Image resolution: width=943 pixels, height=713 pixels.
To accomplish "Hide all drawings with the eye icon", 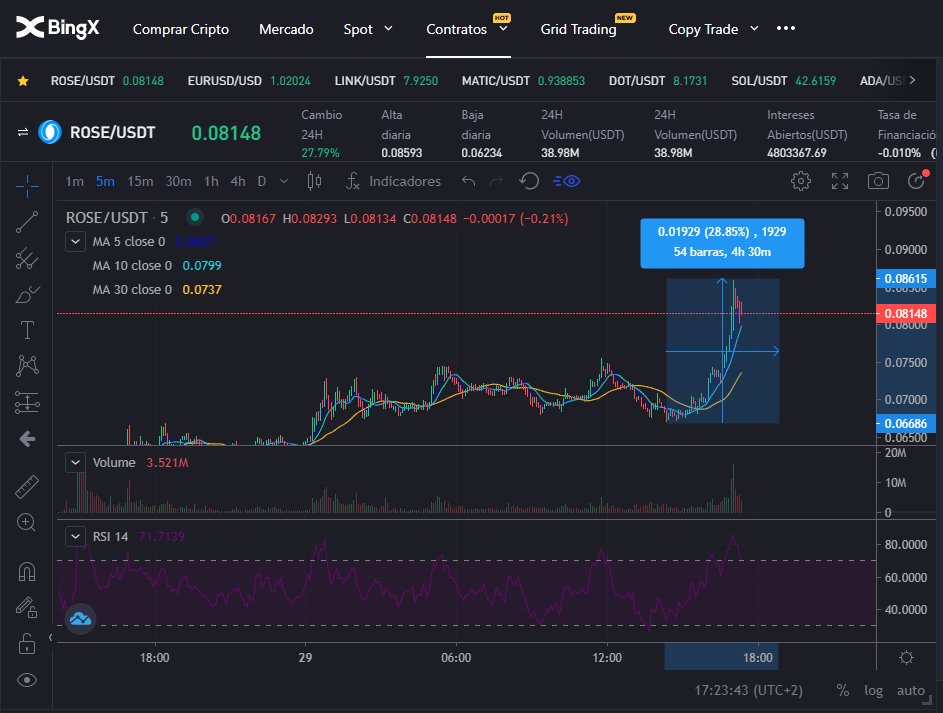I will [27, 680].
